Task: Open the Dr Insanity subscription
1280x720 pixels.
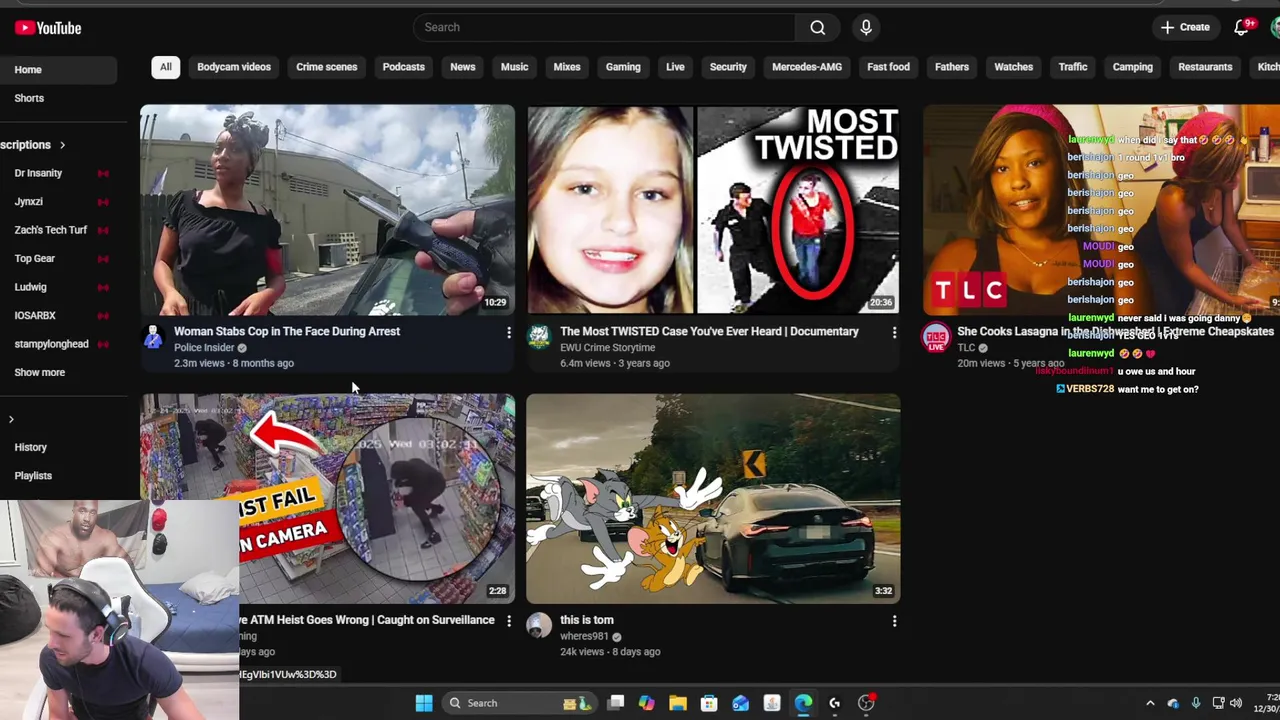Action: (x=38, y=173)
